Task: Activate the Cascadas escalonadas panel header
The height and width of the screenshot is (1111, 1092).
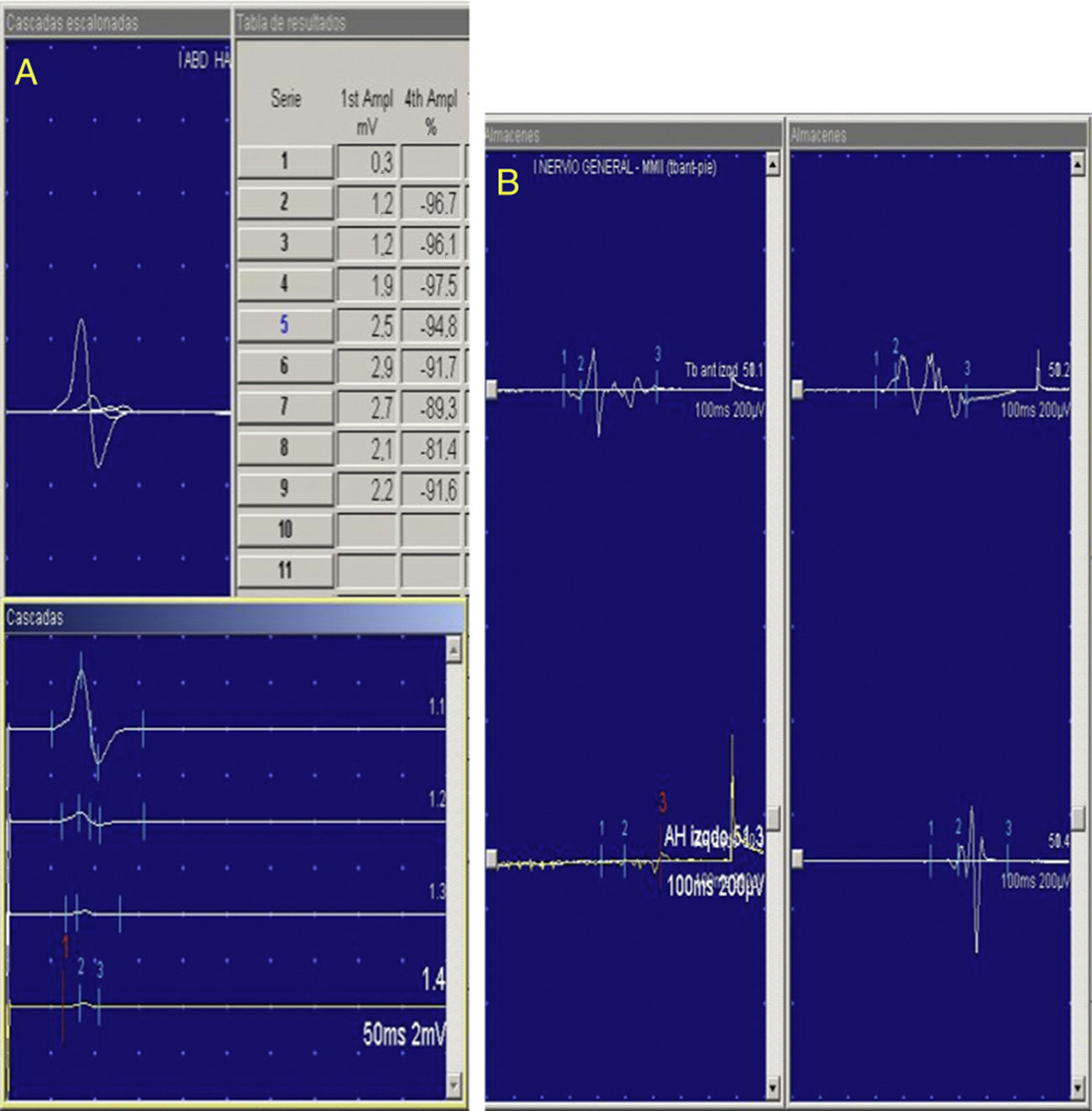Action: click(x=117, y=23)
